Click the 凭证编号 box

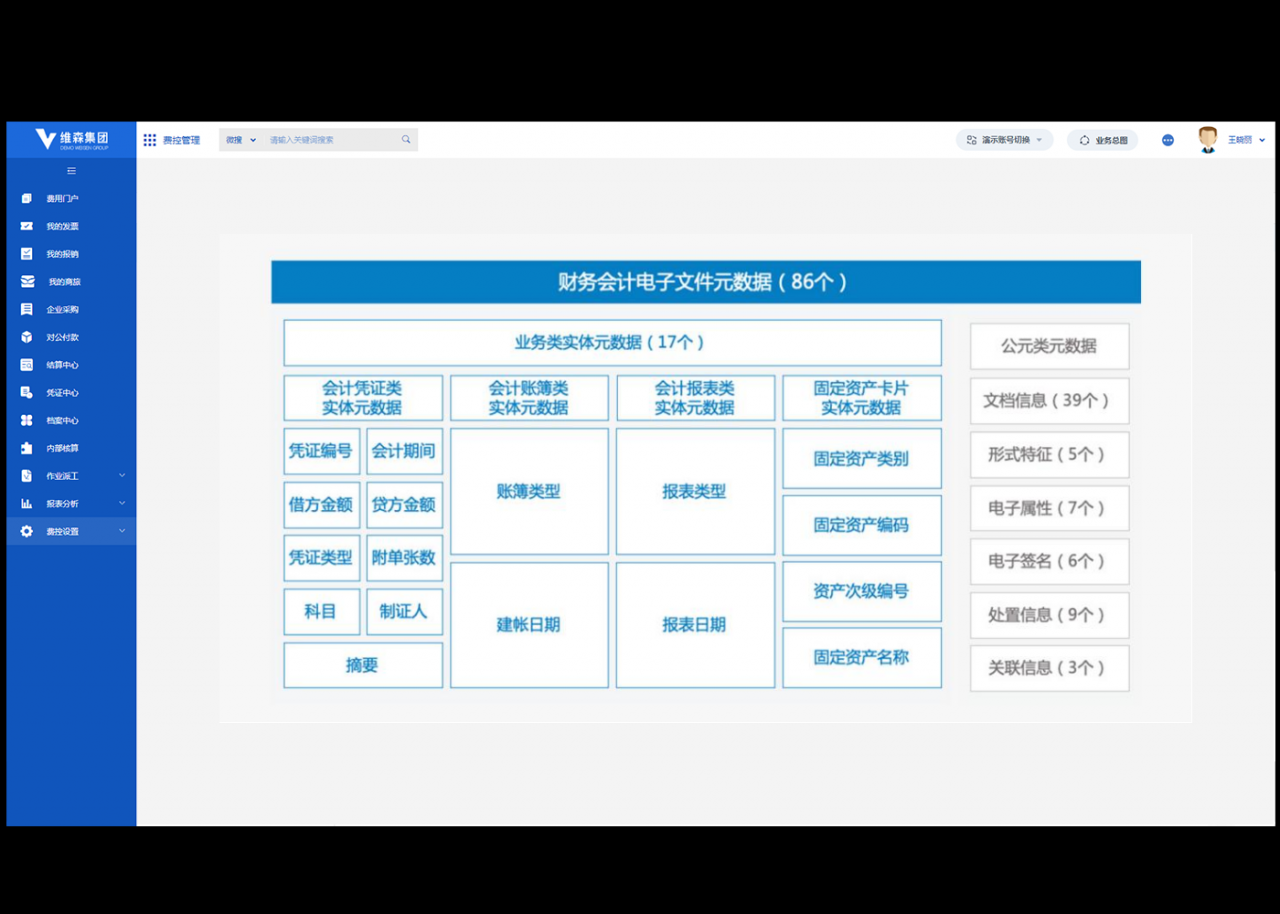321,452
